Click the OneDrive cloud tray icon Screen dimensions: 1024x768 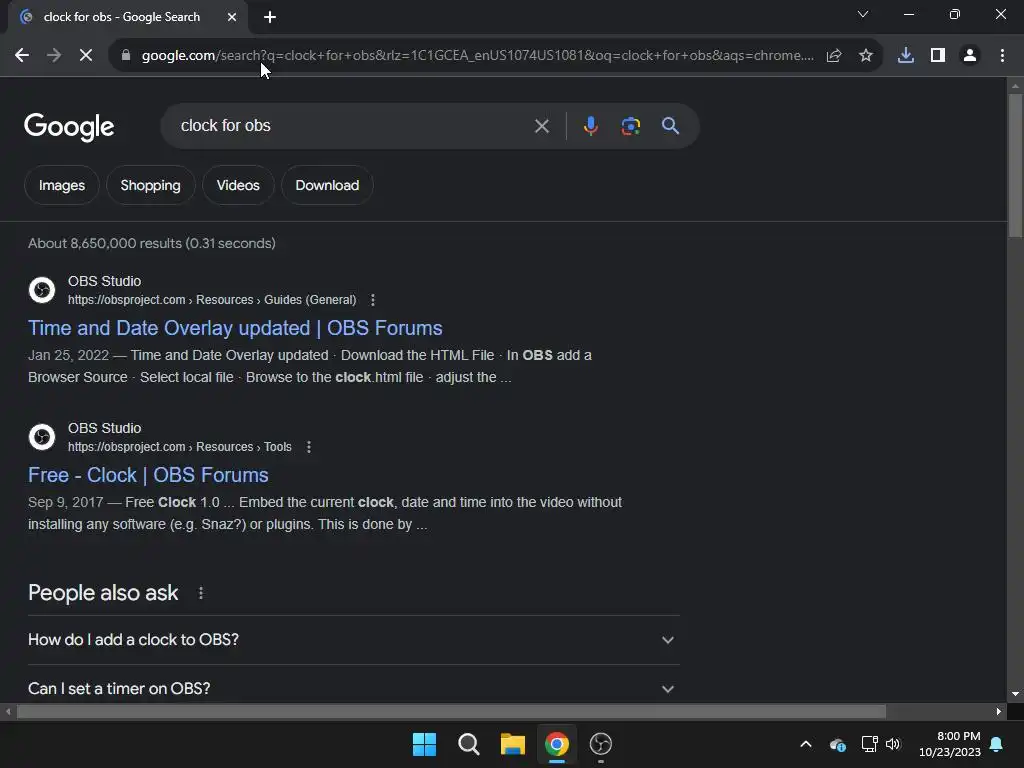[x=838, y=744]
